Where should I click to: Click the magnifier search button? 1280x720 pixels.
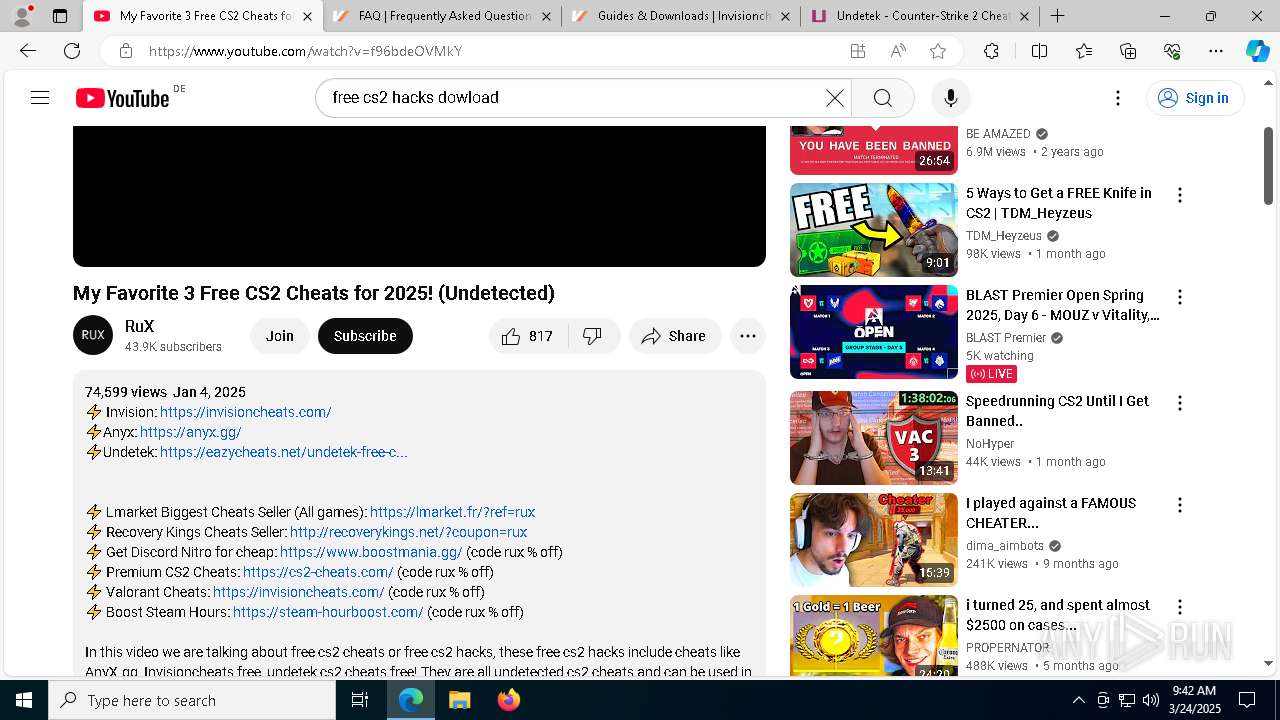pos(882,98)
